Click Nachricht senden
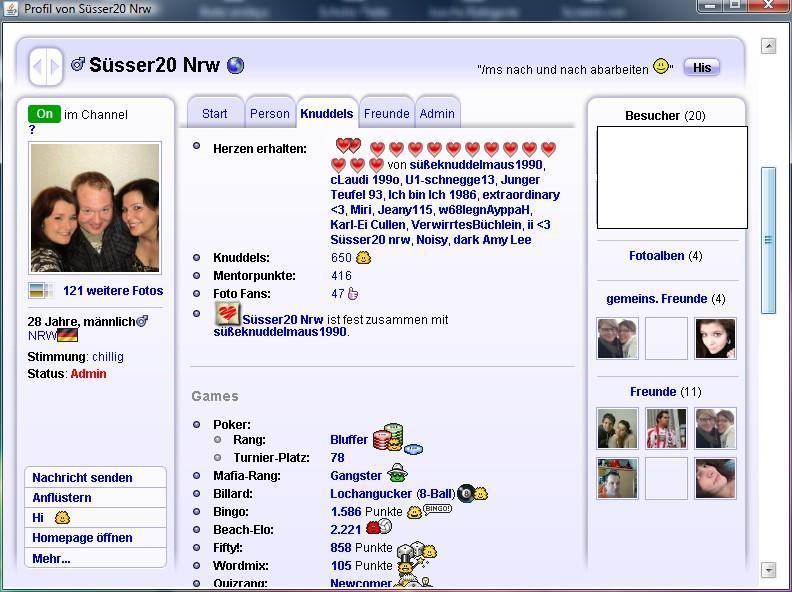792x592 pixels. pos(82,477)
